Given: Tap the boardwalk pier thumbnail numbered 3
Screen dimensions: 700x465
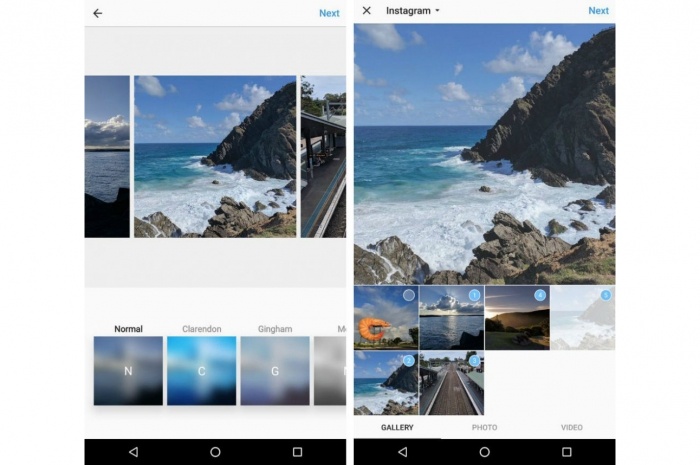Looking at the screenshot, I should [x=451, y=383].
